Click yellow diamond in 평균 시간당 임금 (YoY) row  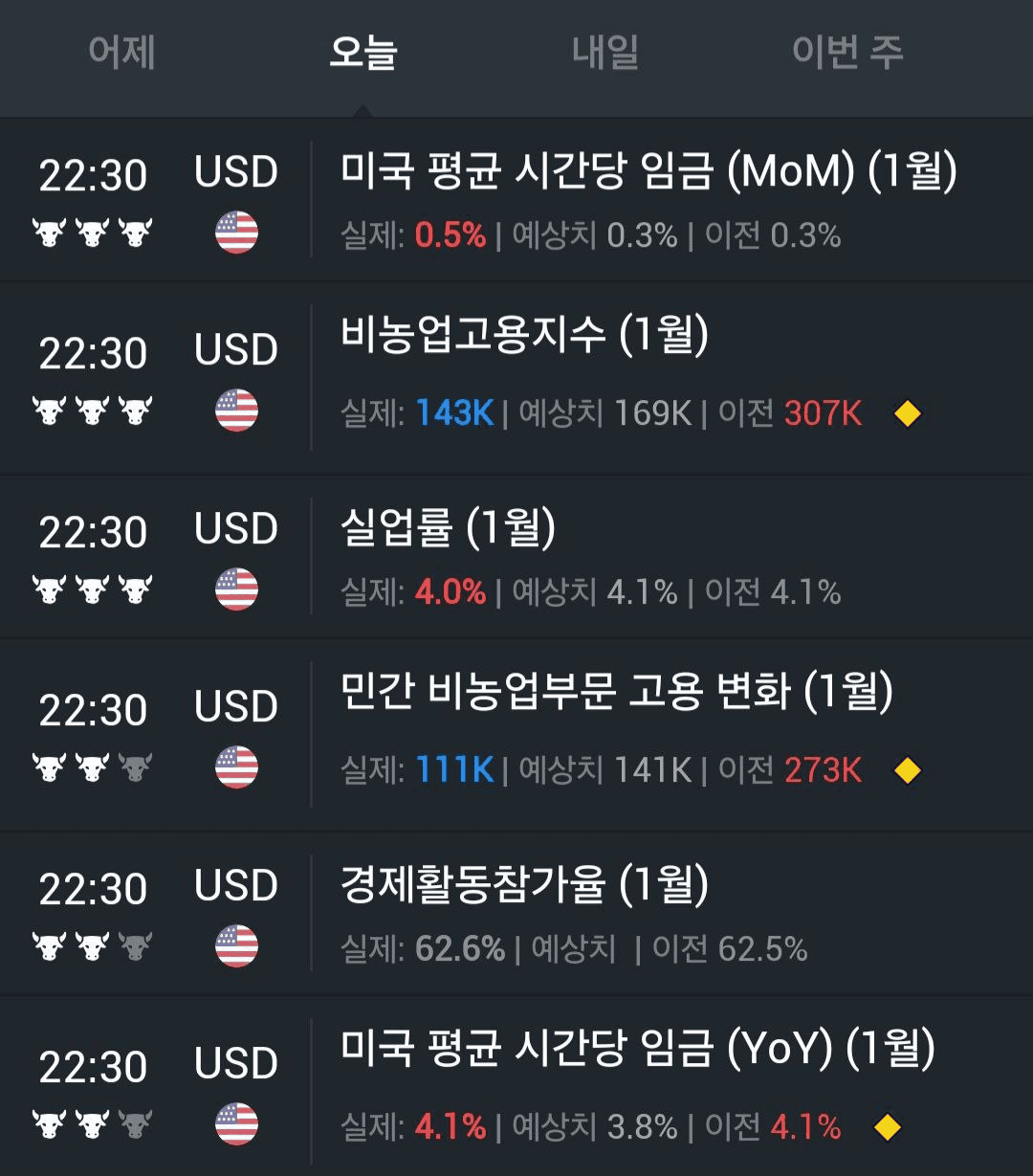(888, 1127)
